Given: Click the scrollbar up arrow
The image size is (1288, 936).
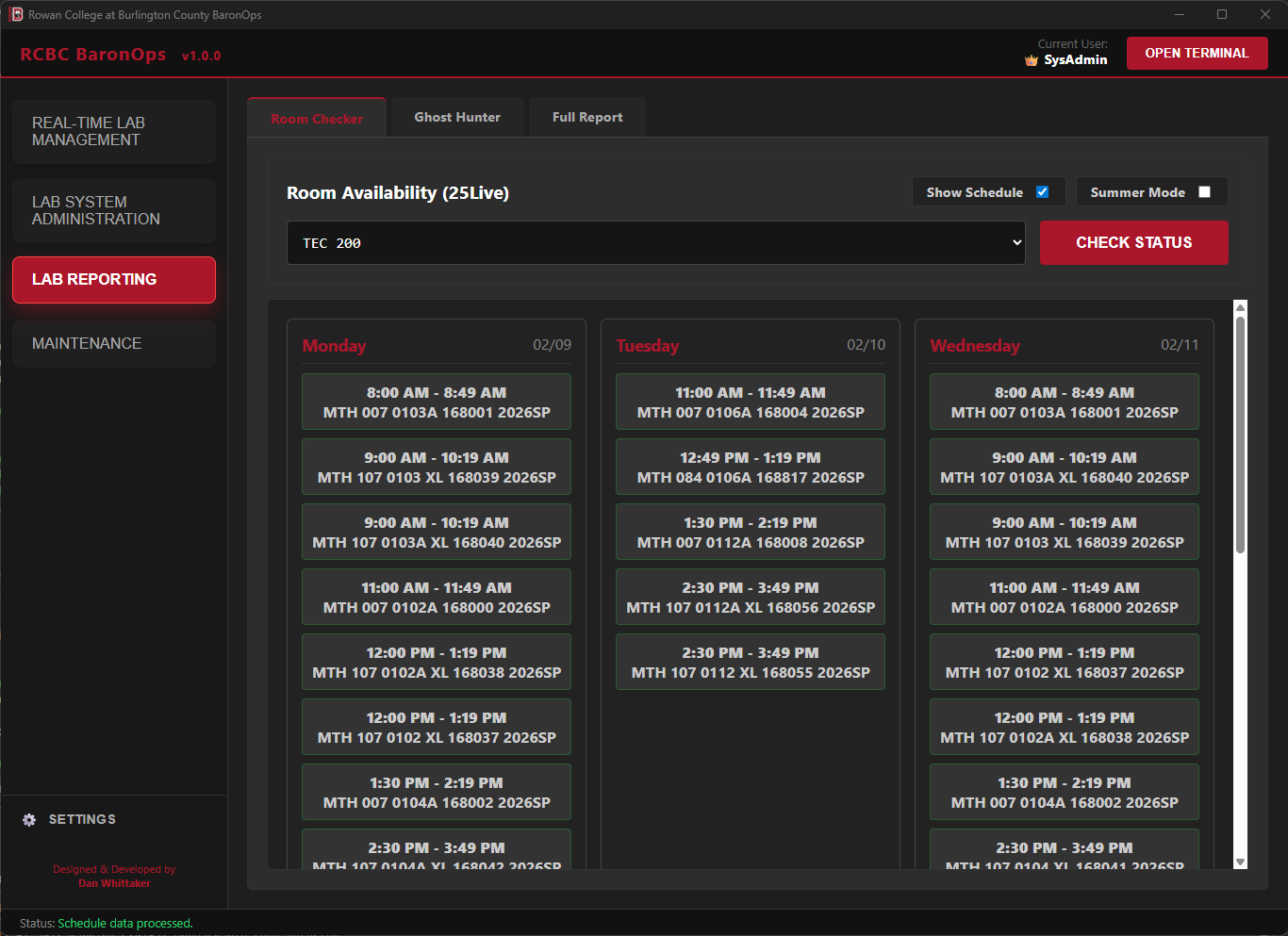Looking at the screenshot, I should click(1240, 306).
